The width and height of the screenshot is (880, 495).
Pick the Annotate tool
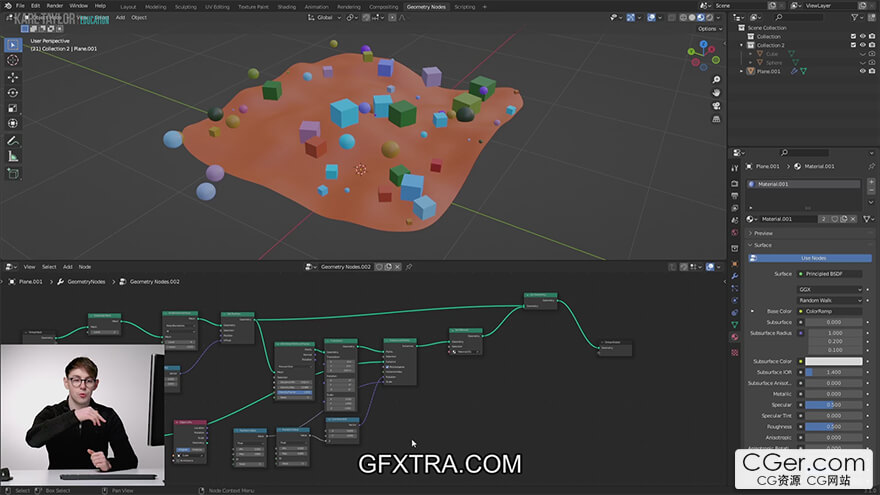coord(13,140)
